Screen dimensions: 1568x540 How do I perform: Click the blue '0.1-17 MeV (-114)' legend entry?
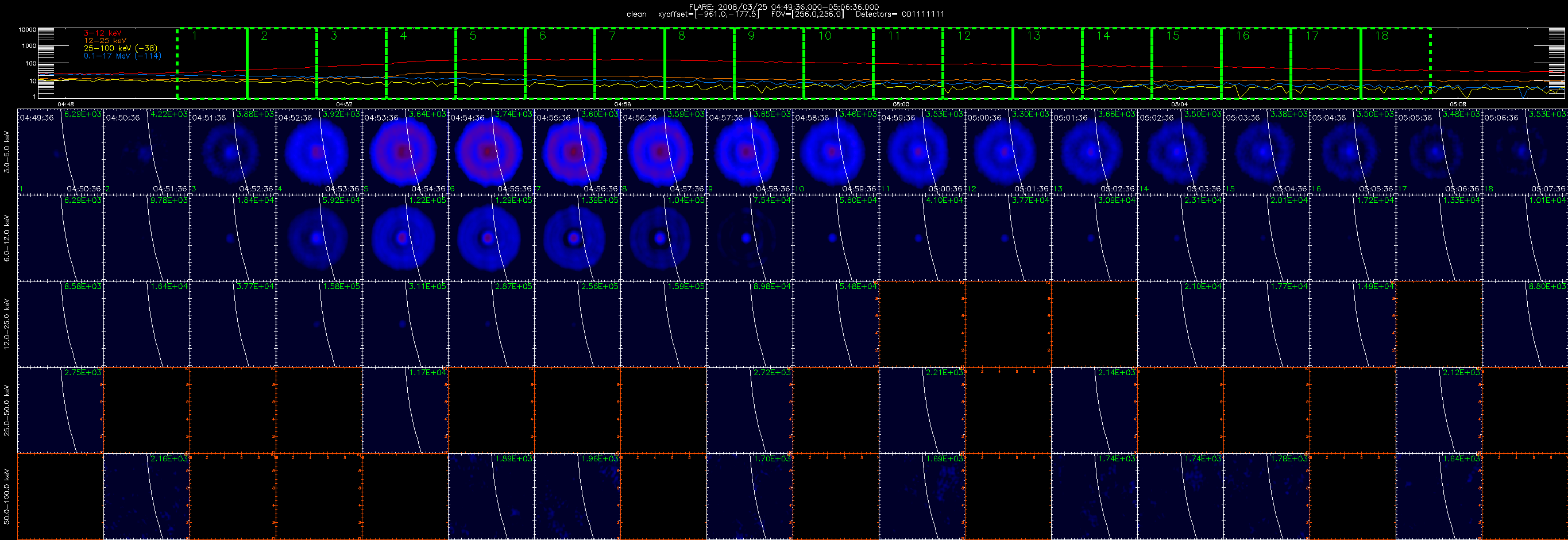pos(122,55)
